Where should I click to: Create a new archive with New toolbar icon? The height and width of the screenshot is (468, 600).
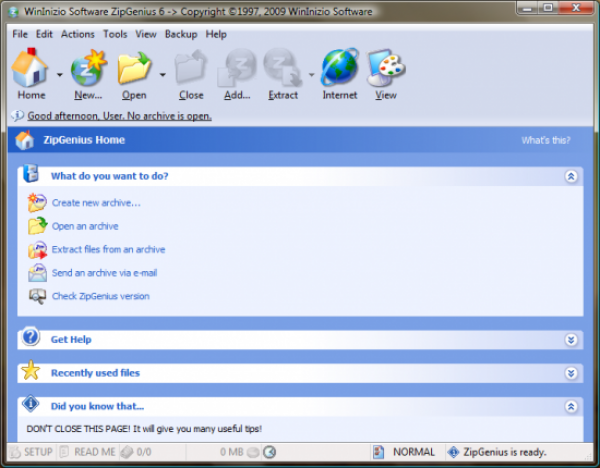coord(88,68)
